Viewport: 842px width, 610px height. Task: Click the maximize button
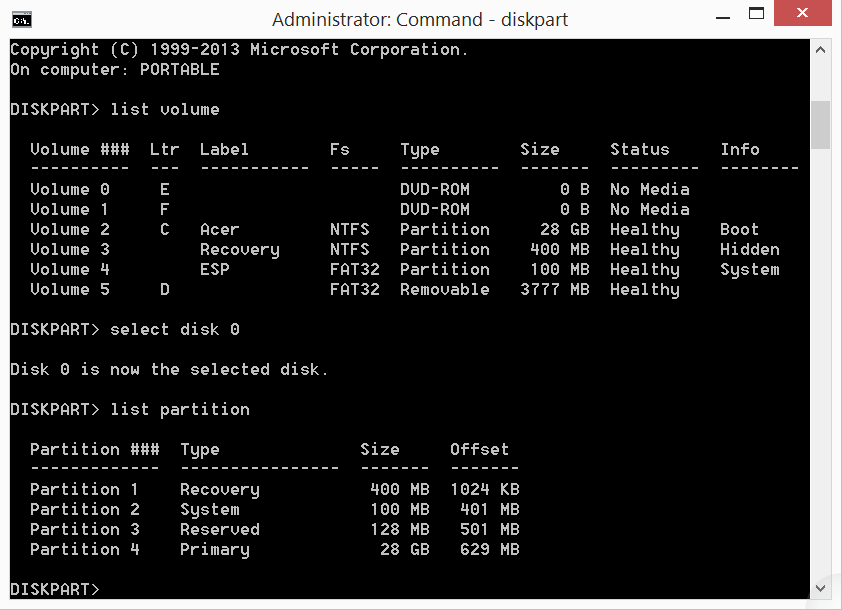(x=757, y=16)
